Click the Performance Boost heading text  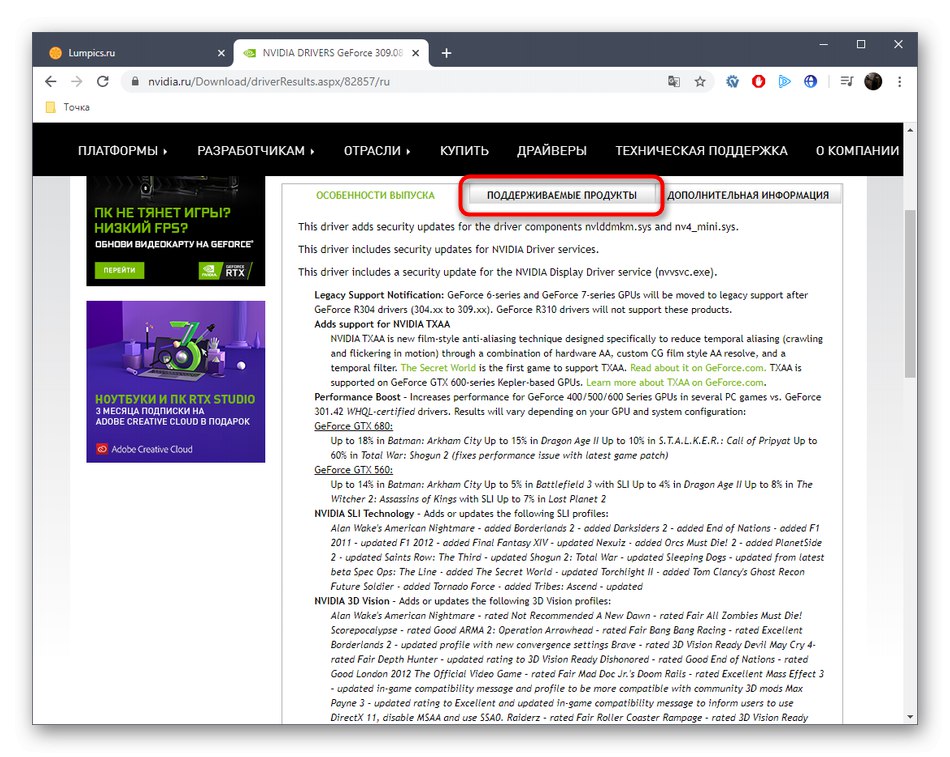click(357, 397)
